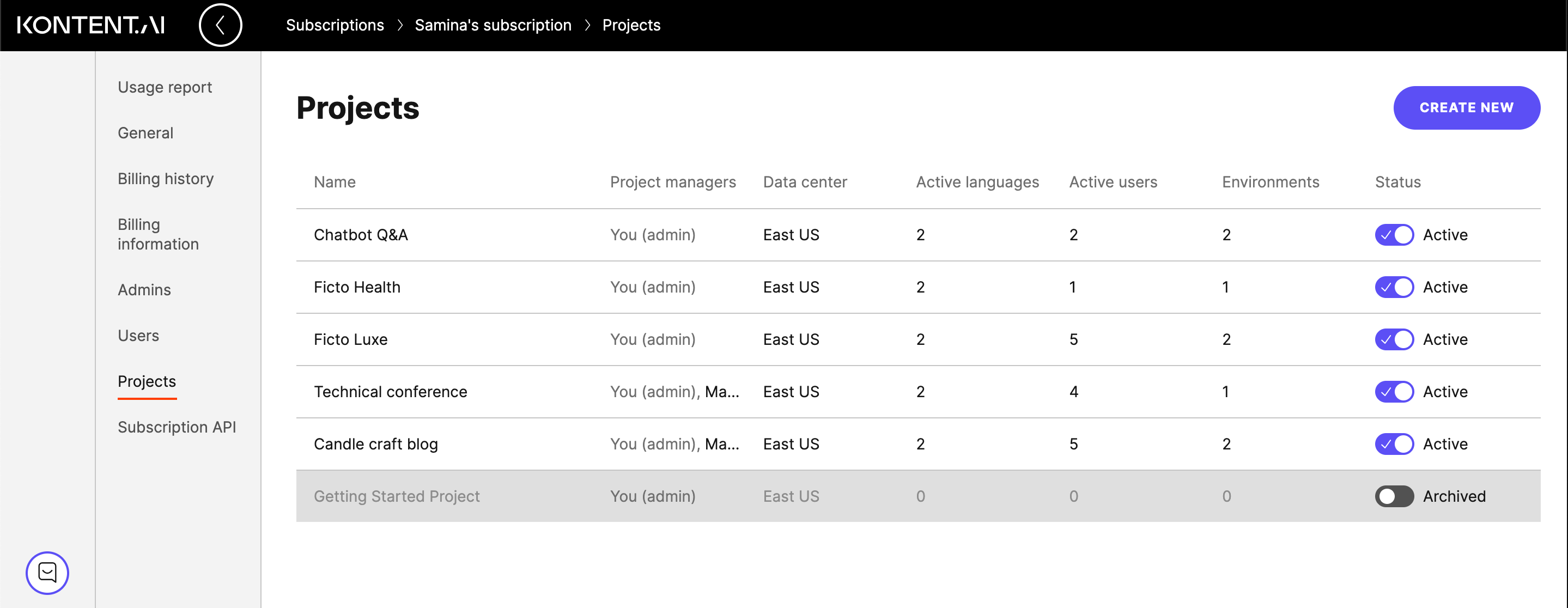Viewport: 1568px width, 608px height.
Task: Turn off the Candle craft blog status
Action: coord(1394,443)
